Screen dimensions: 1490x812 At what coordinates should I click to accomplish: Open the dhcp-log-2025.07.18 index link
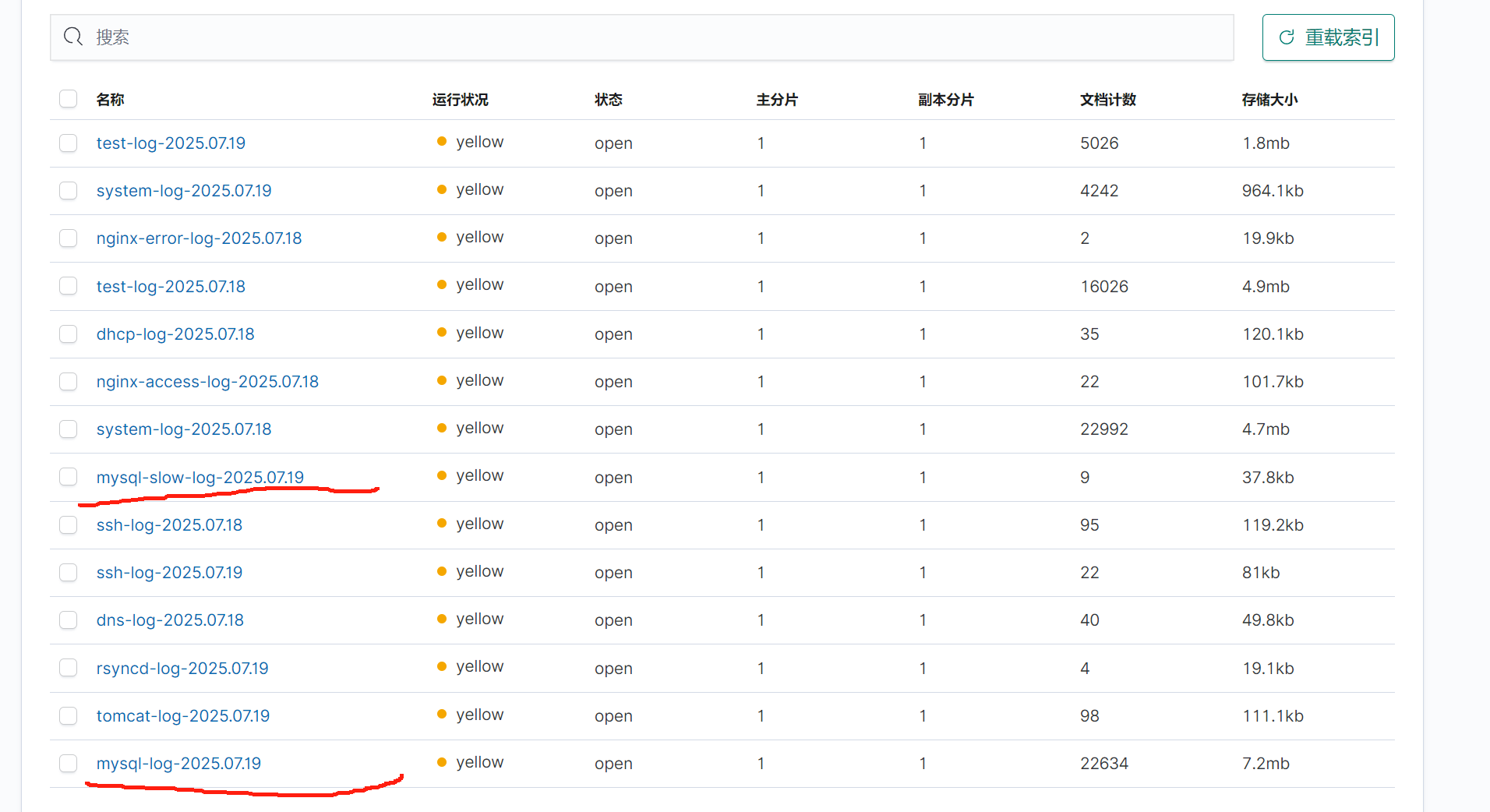[x=175, y=334]
